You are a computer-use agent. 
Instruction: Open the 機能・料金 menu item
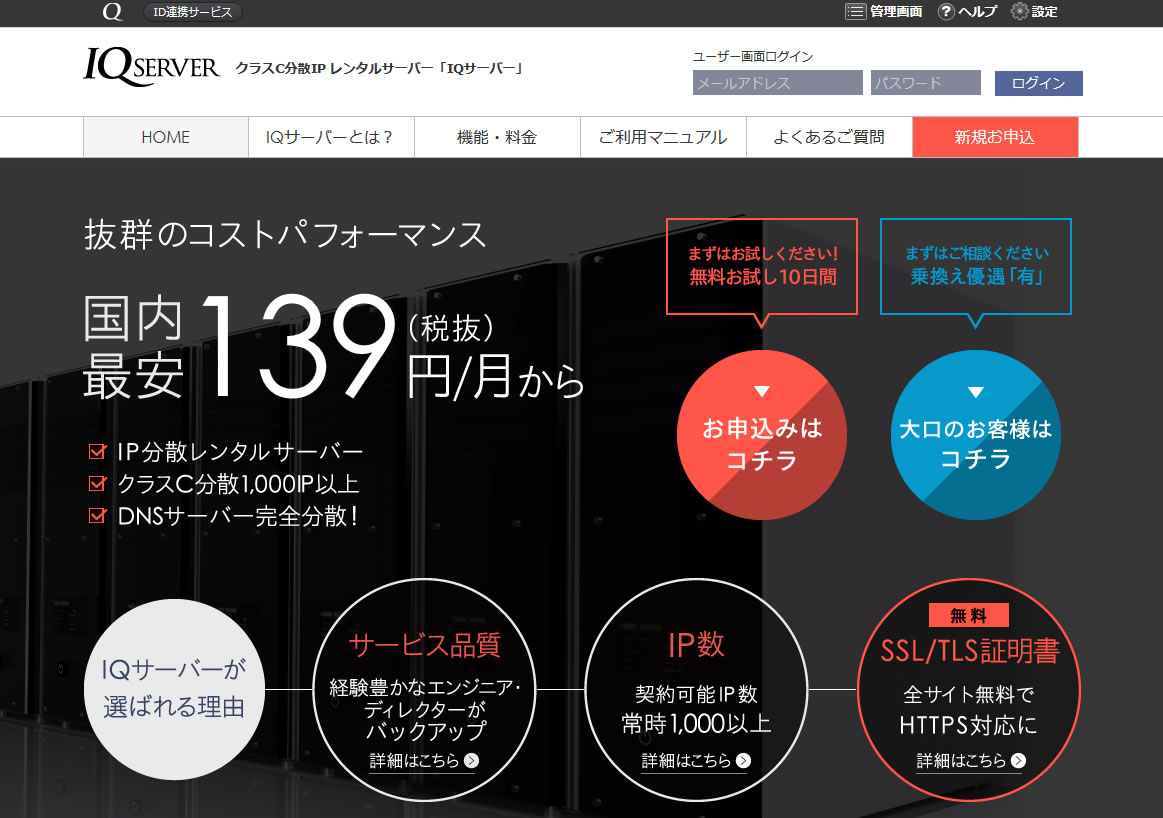tap(497, 137)
